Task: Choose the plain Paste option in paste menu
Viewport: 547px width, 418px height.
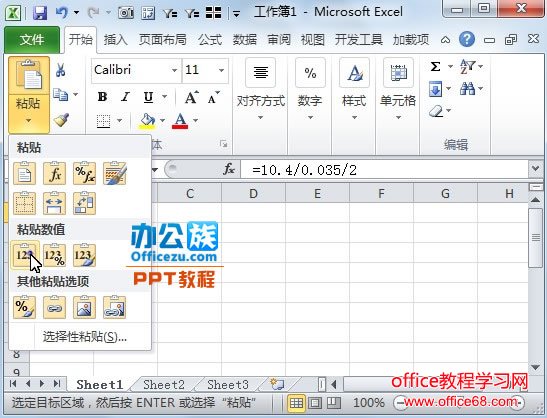Action: pyautogui.click(x=24, y=173)
